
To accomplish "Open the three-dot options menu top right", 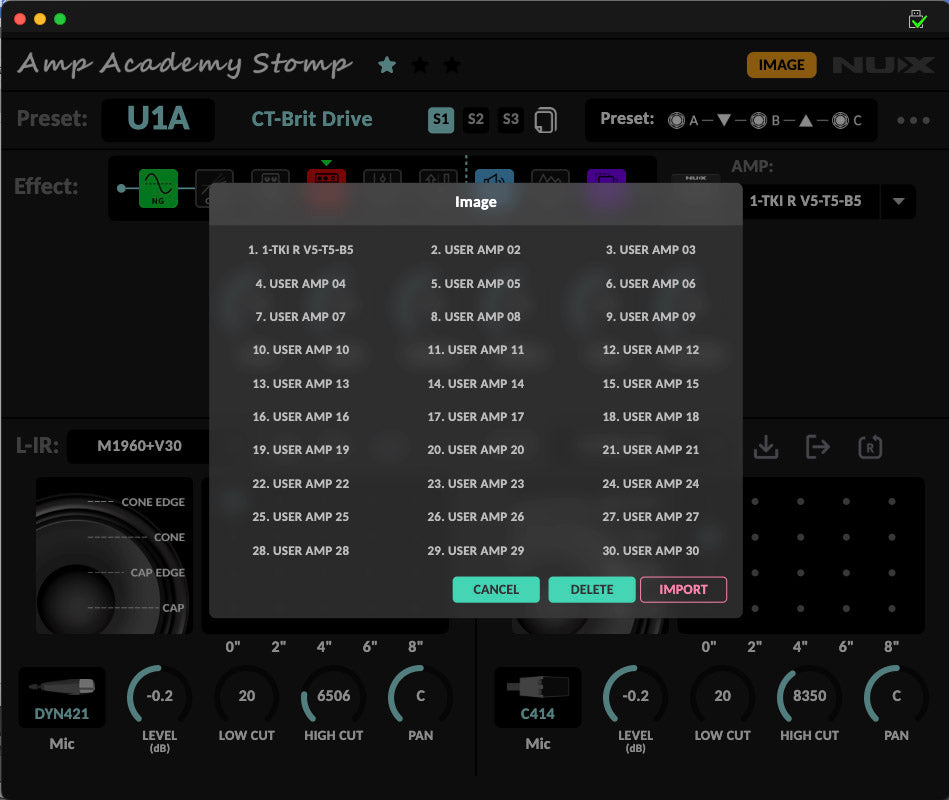I will click(x=912, y=119).
